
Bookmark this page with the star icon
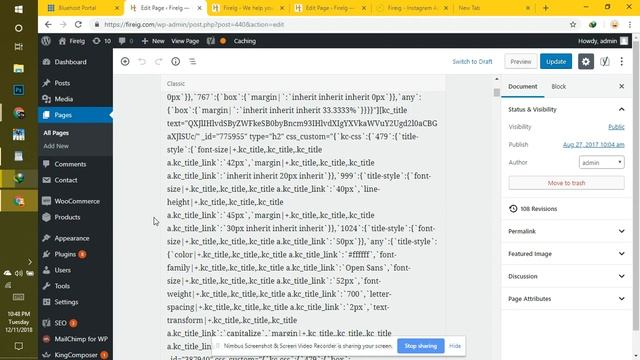coord(573,24)
